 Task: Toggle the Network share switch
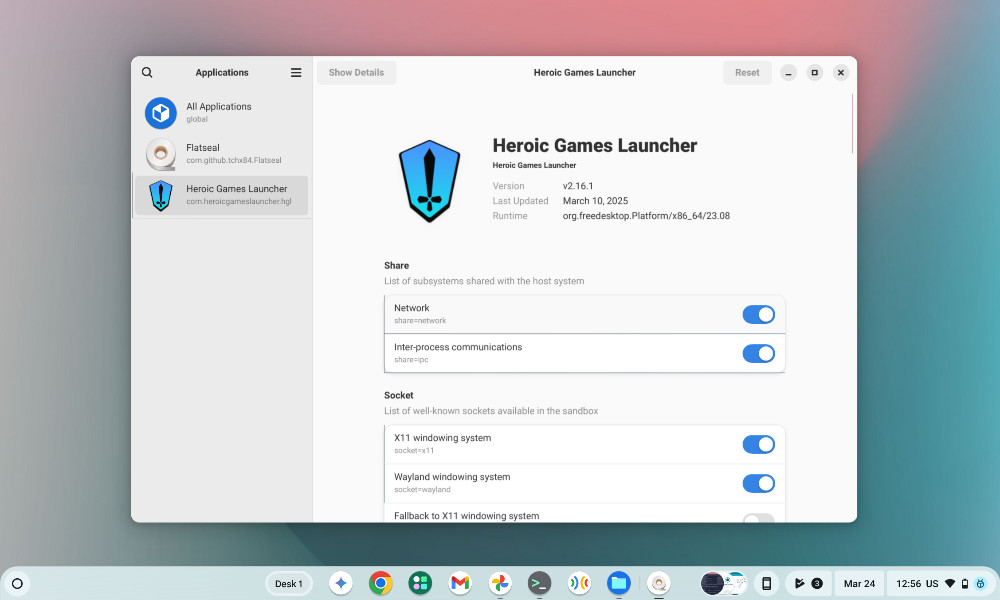(758, 314)
